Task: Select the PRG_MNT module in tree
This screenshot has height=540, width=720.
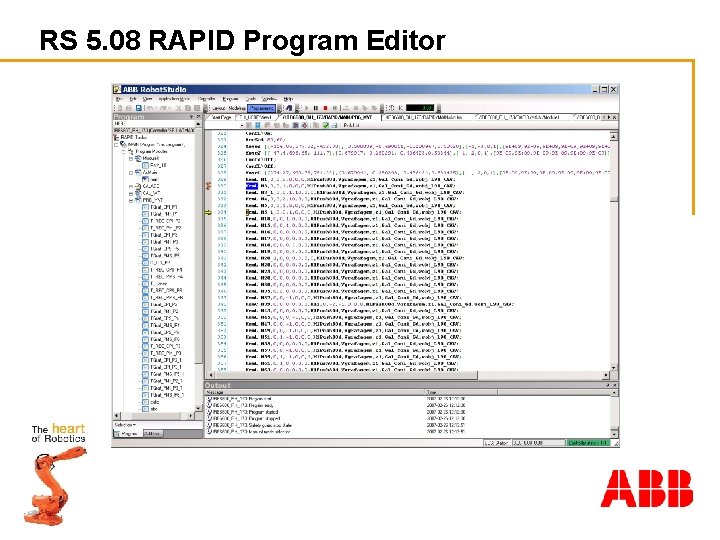Action: (x=152, y=201)
